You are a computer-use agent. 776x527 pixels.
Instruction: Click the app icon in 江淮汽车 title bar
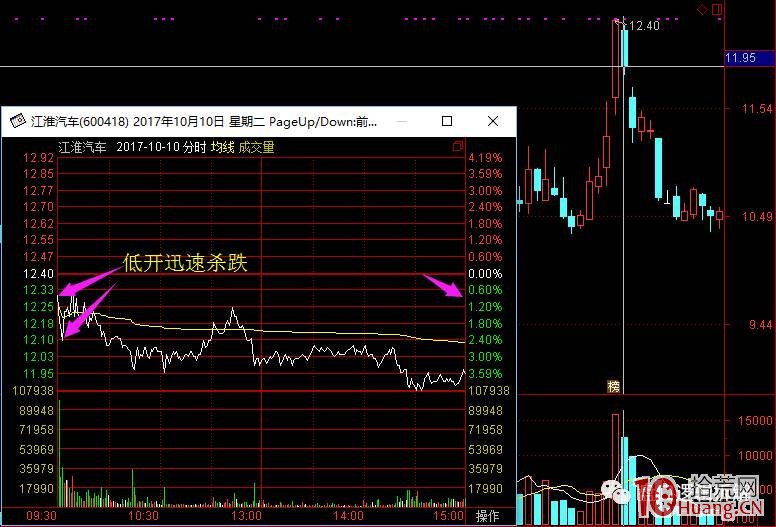pos(18,121)
